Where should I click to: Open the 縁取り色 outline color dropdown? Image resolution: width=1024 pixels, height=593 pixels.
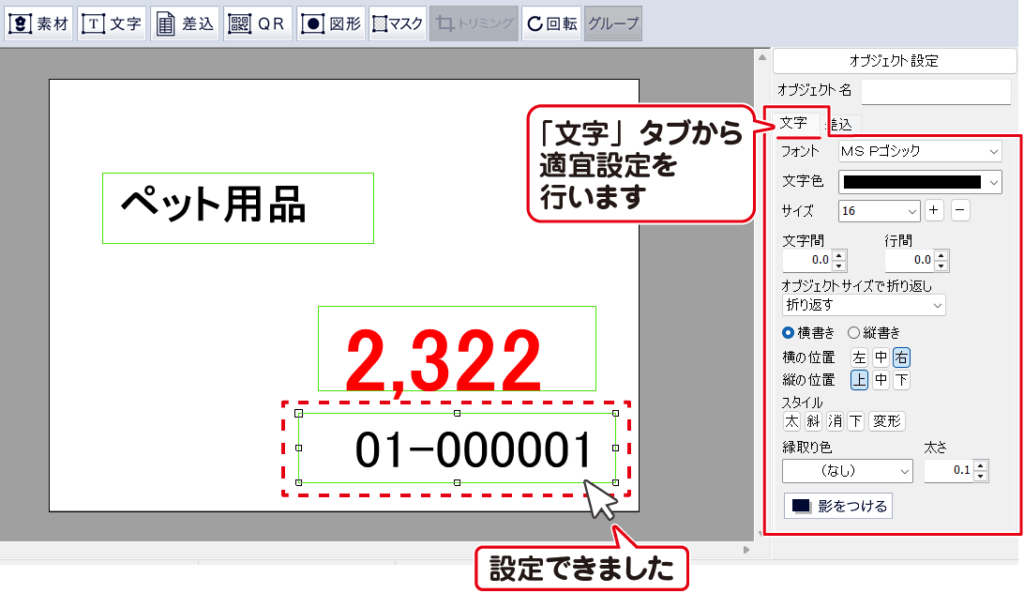(x=847, y=470)
